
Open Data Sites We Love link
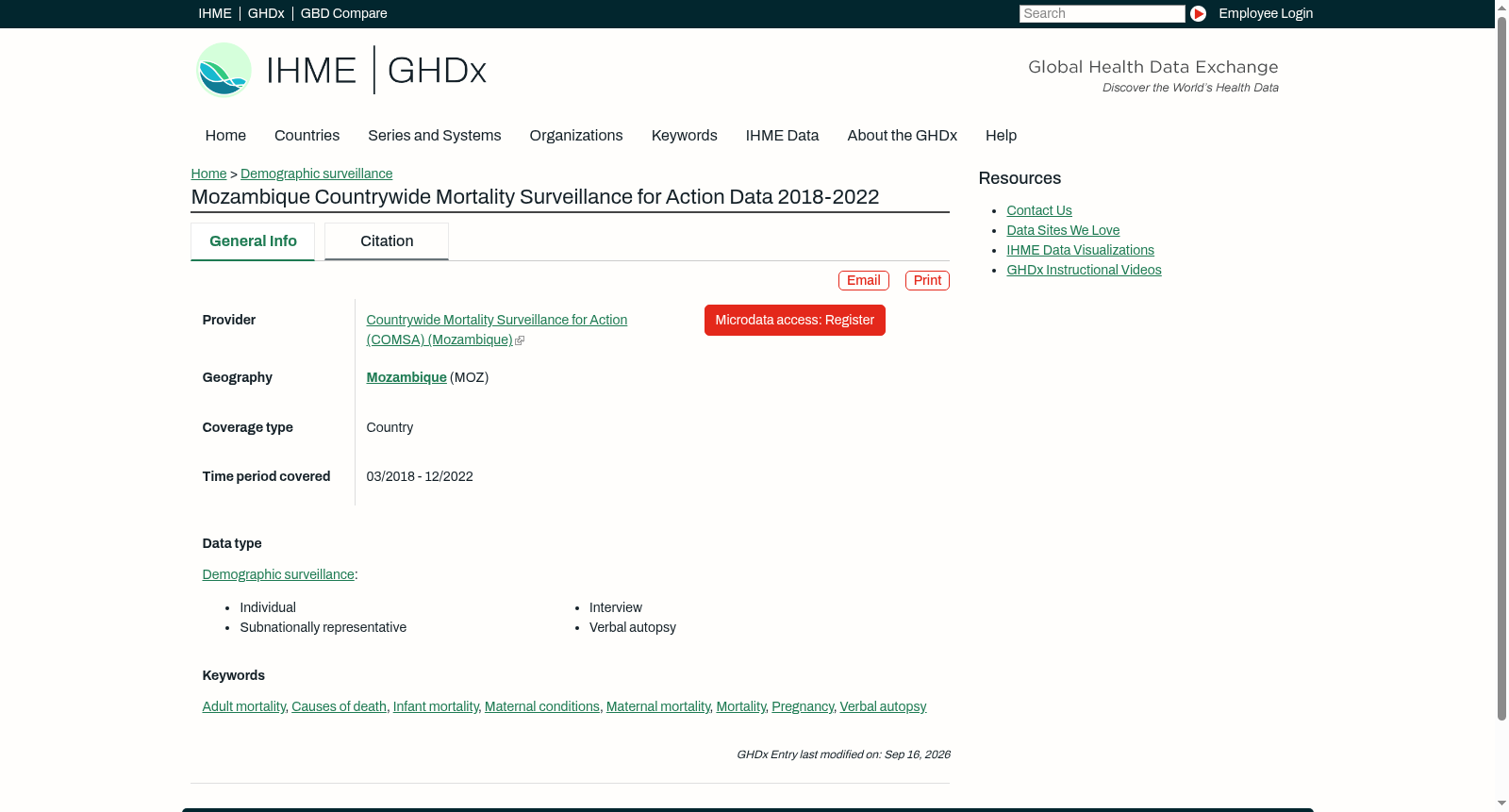pyautogui.click(x=1063, y=230)
